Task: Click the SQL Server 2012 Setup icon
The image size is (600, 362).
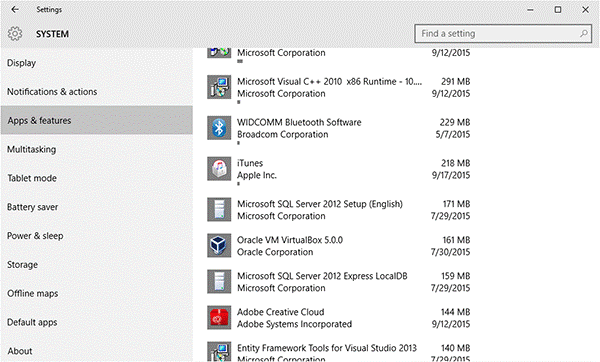Action: coord(219,209)
